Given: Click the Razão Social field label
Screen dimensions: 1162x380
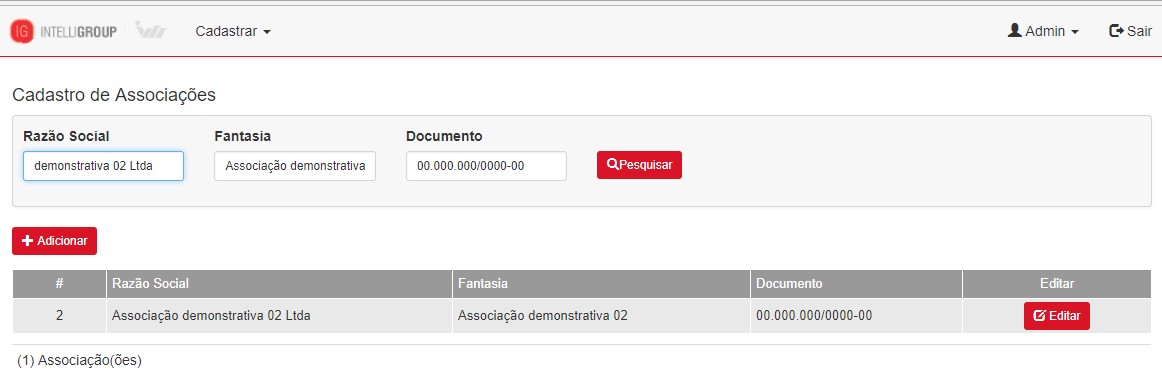Looking at the screenshot, I should click(x=66, y=136).
